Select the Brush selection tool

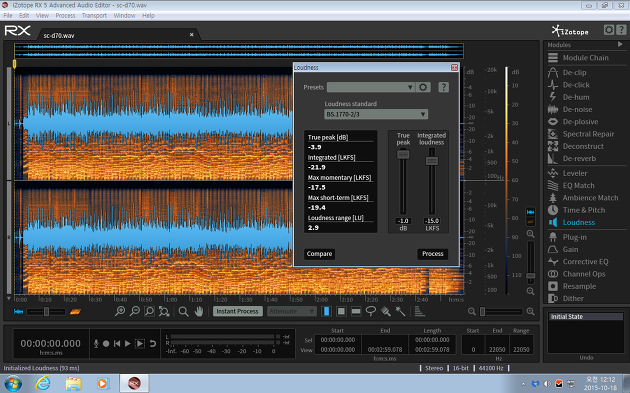pos(386,311)
